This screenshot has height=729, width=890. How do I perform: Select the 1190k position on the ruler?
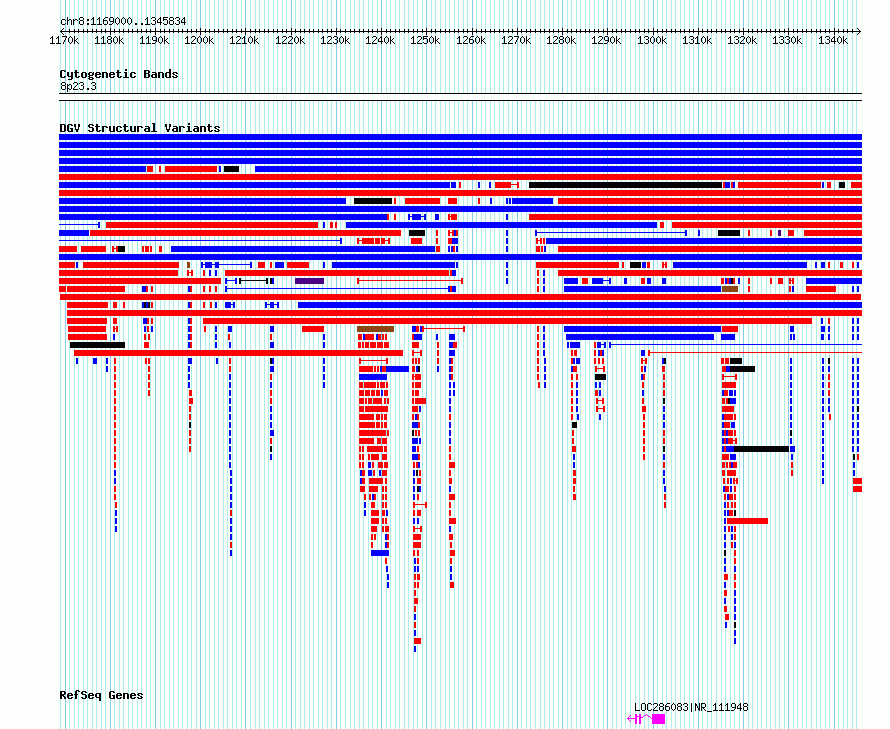click(154, 40)
